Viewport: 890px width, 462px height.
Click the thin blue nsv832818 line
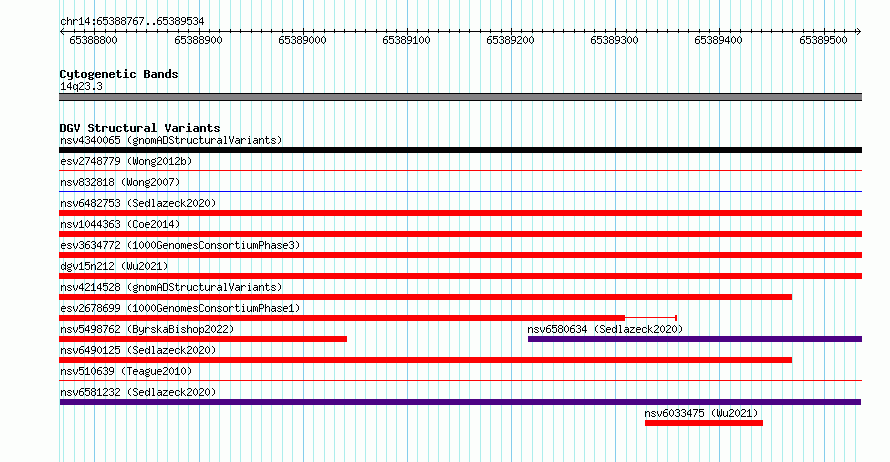click(460, 191)
